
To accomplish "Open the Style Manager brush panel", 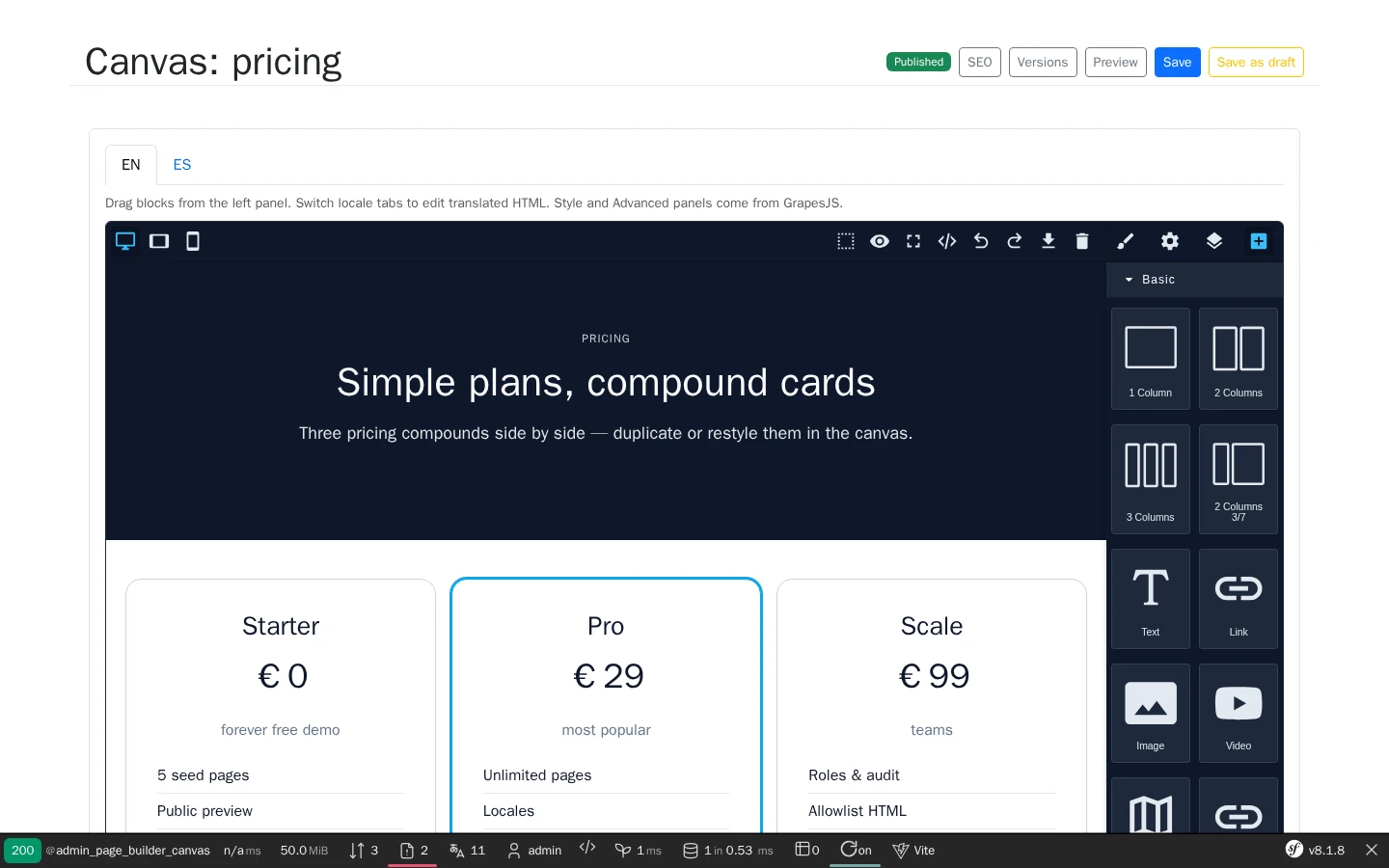I will point(1126,241).
